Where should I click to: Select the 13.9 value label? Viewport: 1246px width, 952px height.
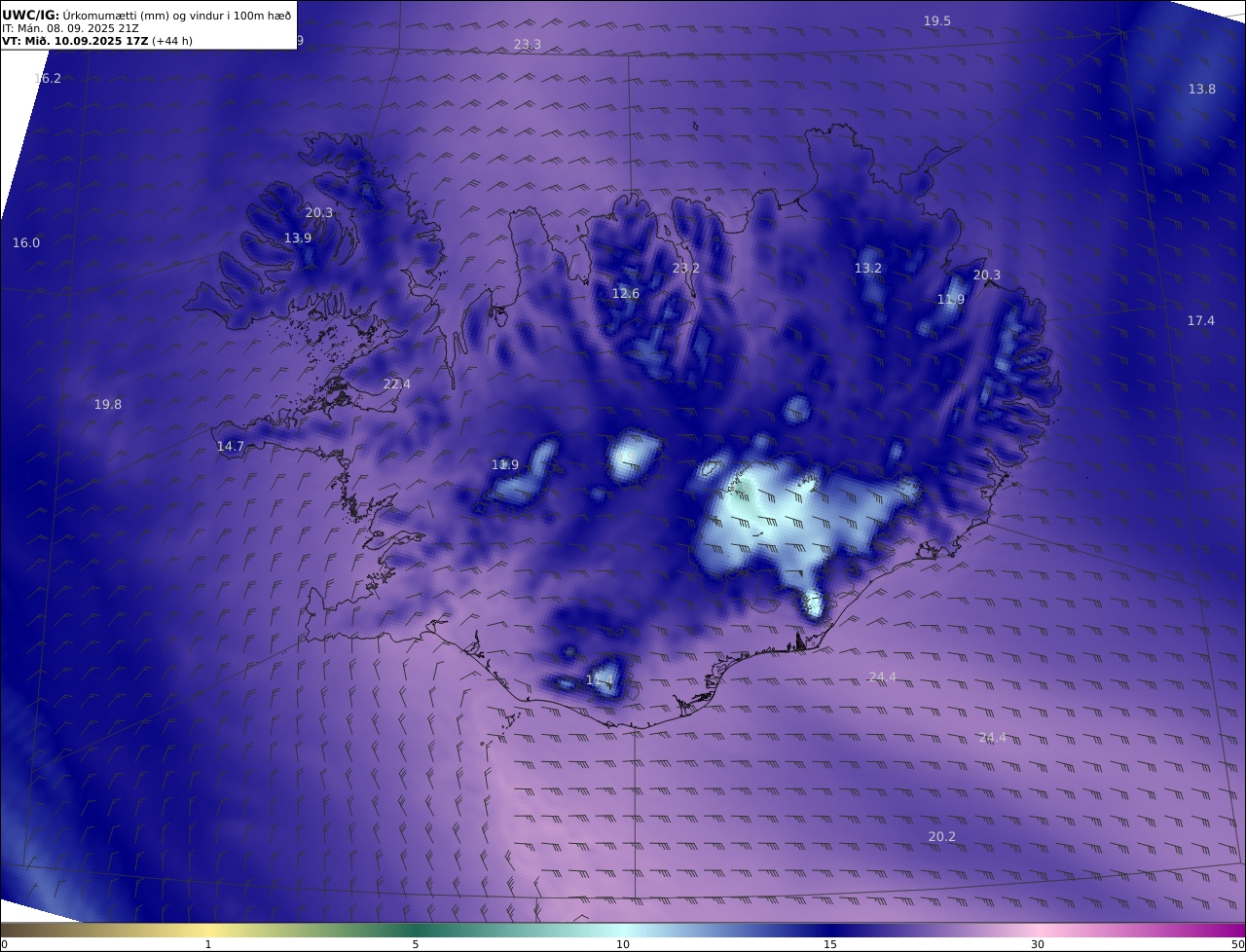pos(298,238)
